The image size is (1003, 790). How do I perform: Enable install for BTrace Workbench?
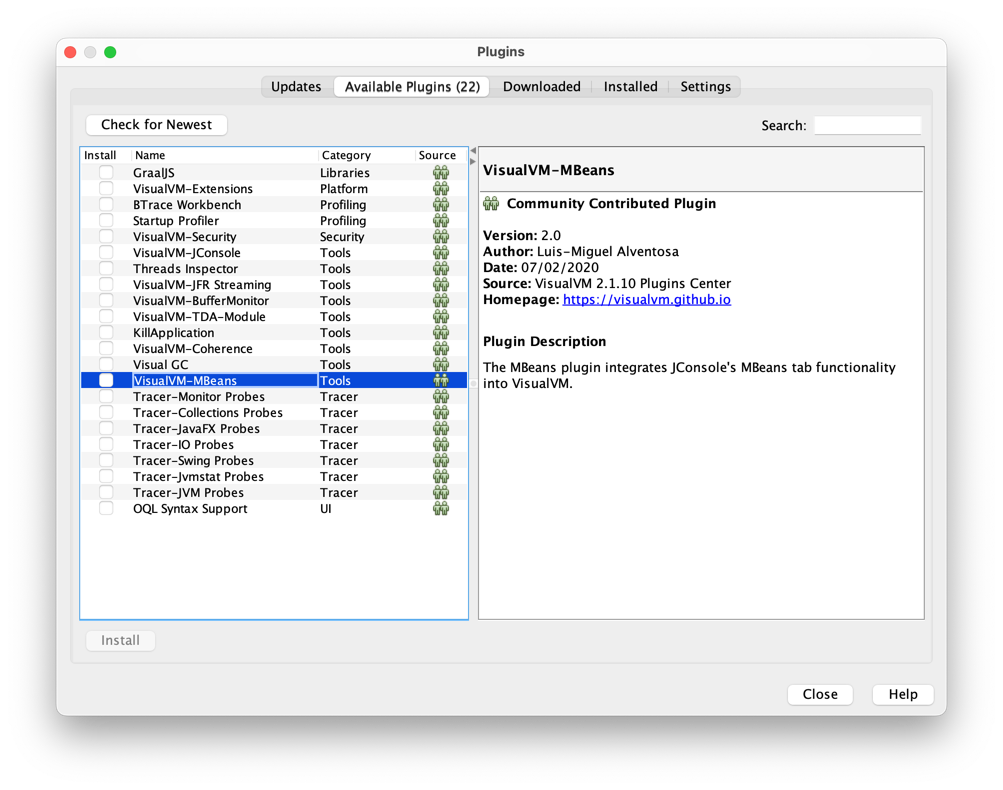click(105, 204)
